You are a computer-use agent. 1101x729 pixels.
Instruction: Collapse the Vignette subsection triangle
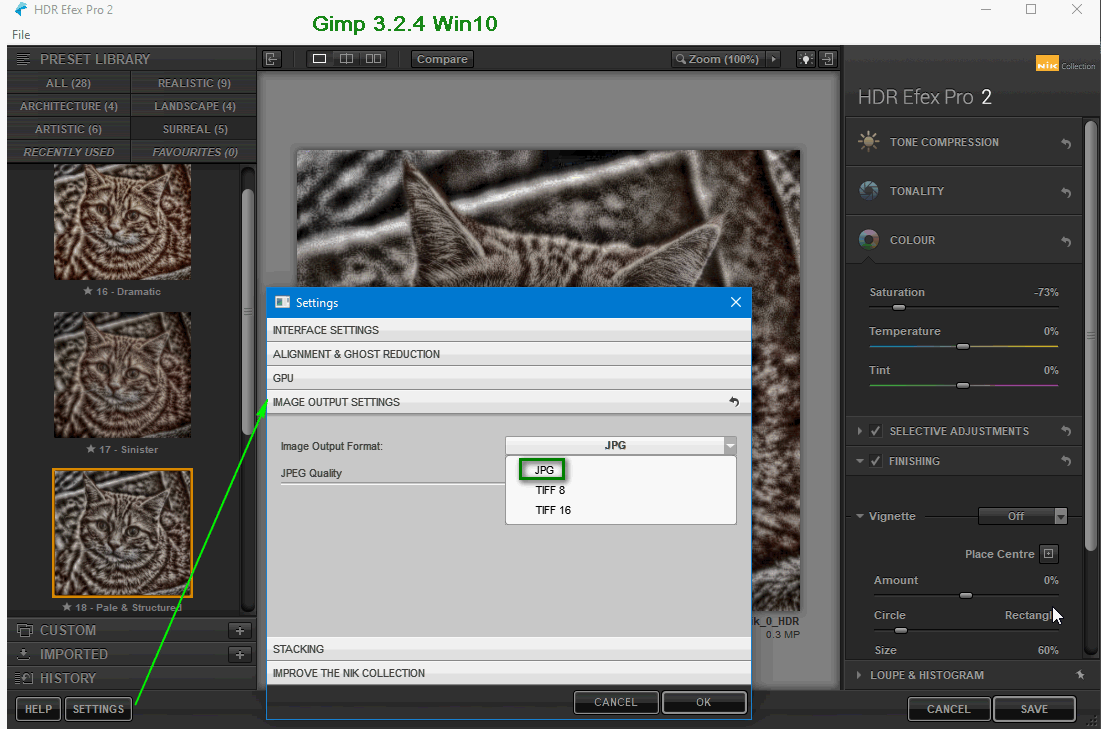click(x=859, y=516)
